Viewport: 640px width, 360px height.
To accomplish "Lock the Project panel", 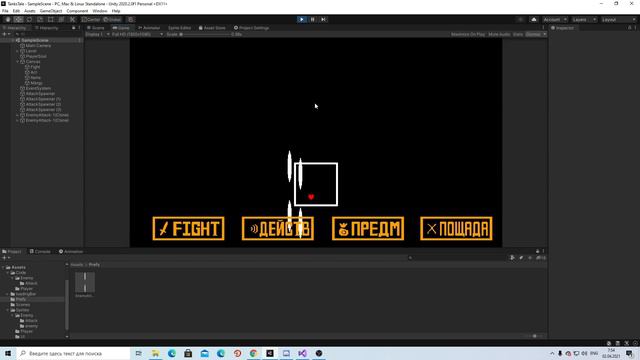I will [538, 251].
